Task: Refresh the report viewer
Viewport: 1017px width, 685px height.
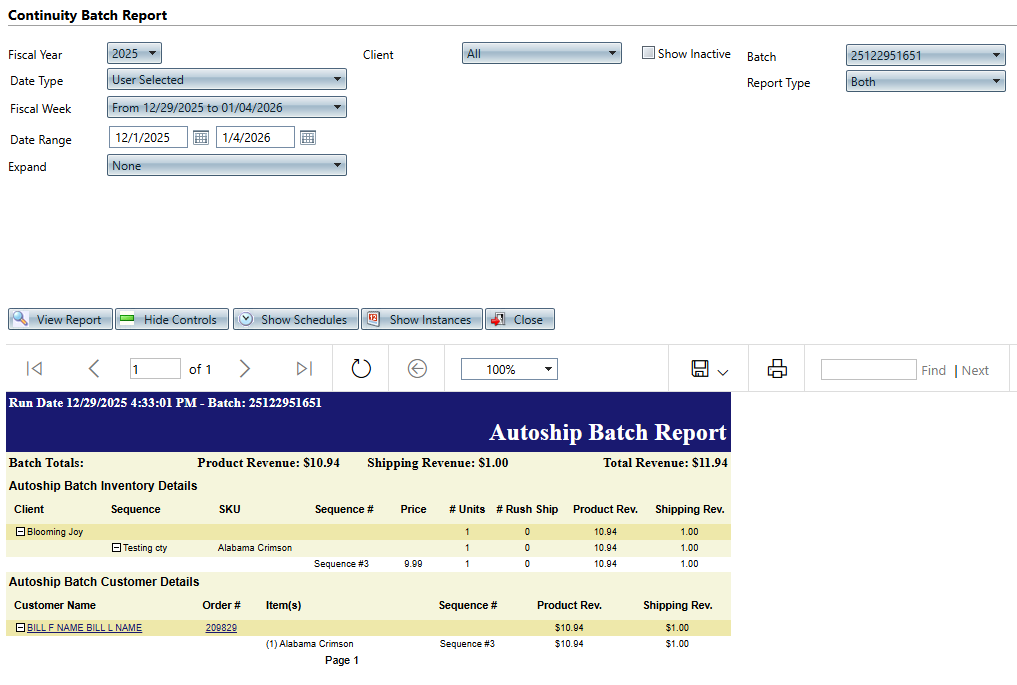Action: pyautogui.click(x=361, y=369)
